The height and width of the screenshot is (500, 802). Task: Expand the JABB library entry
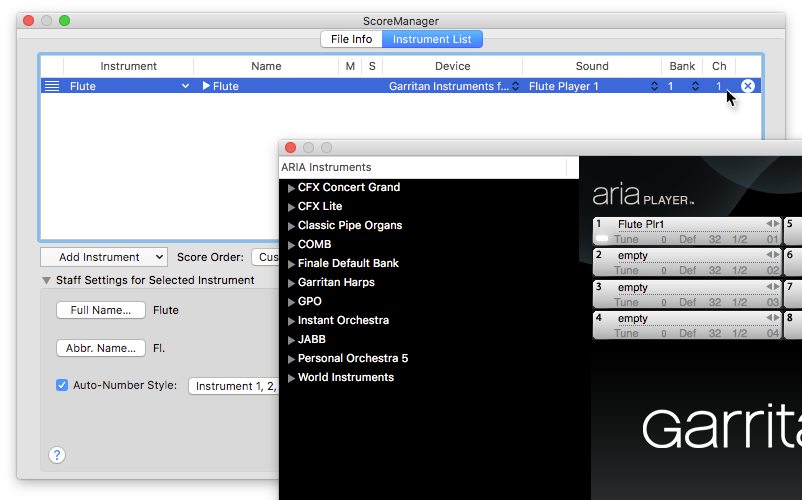coord(291,339)
